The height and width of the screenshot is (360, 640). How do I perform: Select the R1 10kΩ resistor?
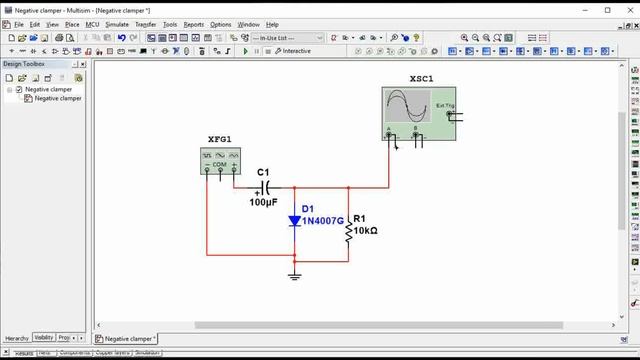pos(348,232)
